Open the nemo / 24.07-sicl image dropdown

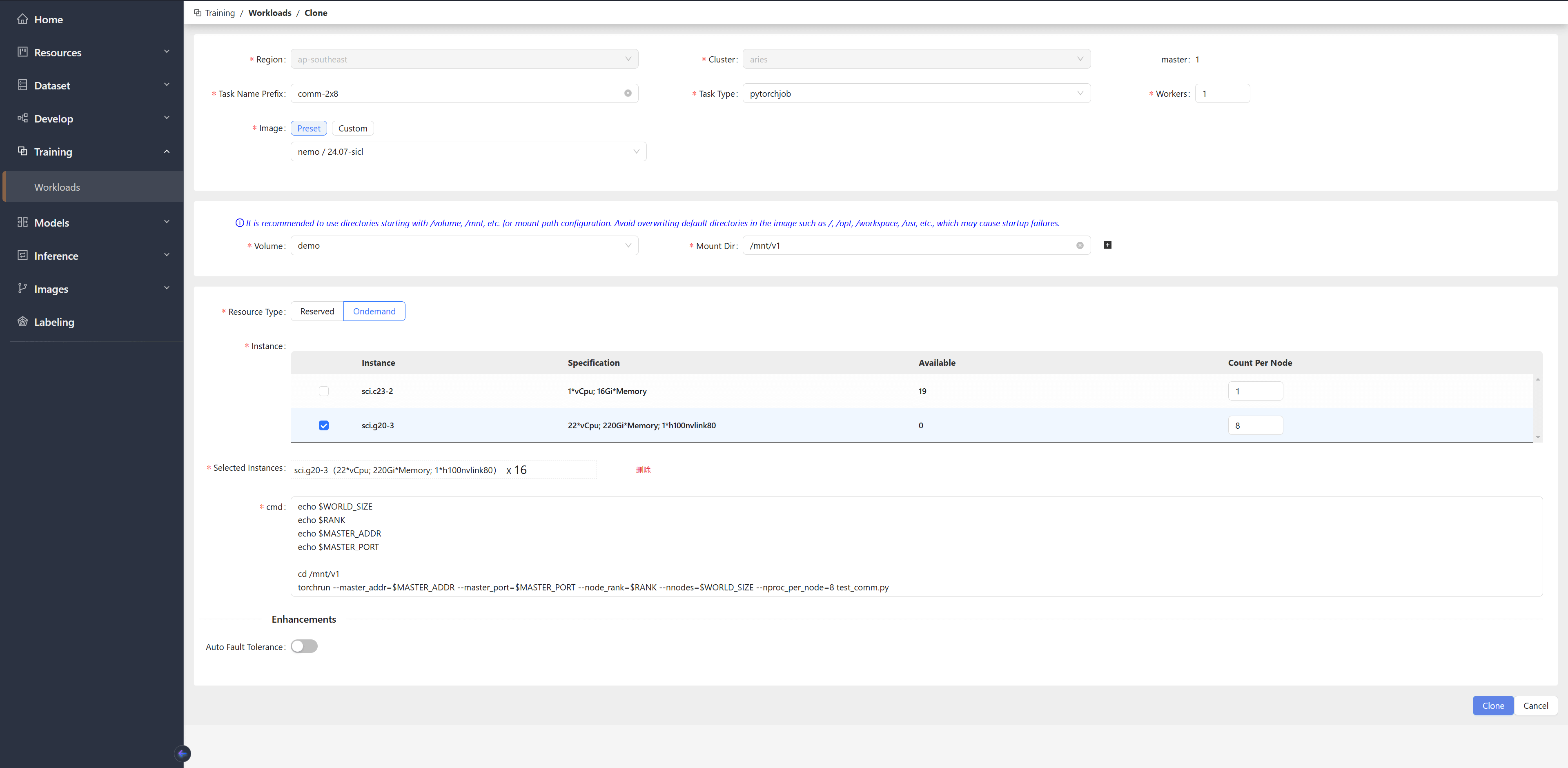(469, 151)
